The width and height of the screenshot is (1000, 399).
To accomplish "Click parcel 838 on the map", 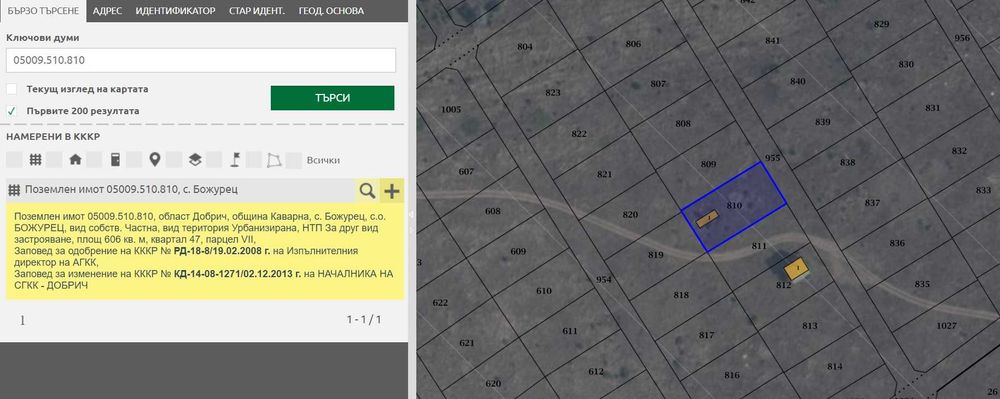I will pyautogui.click(x=848, y=163).
